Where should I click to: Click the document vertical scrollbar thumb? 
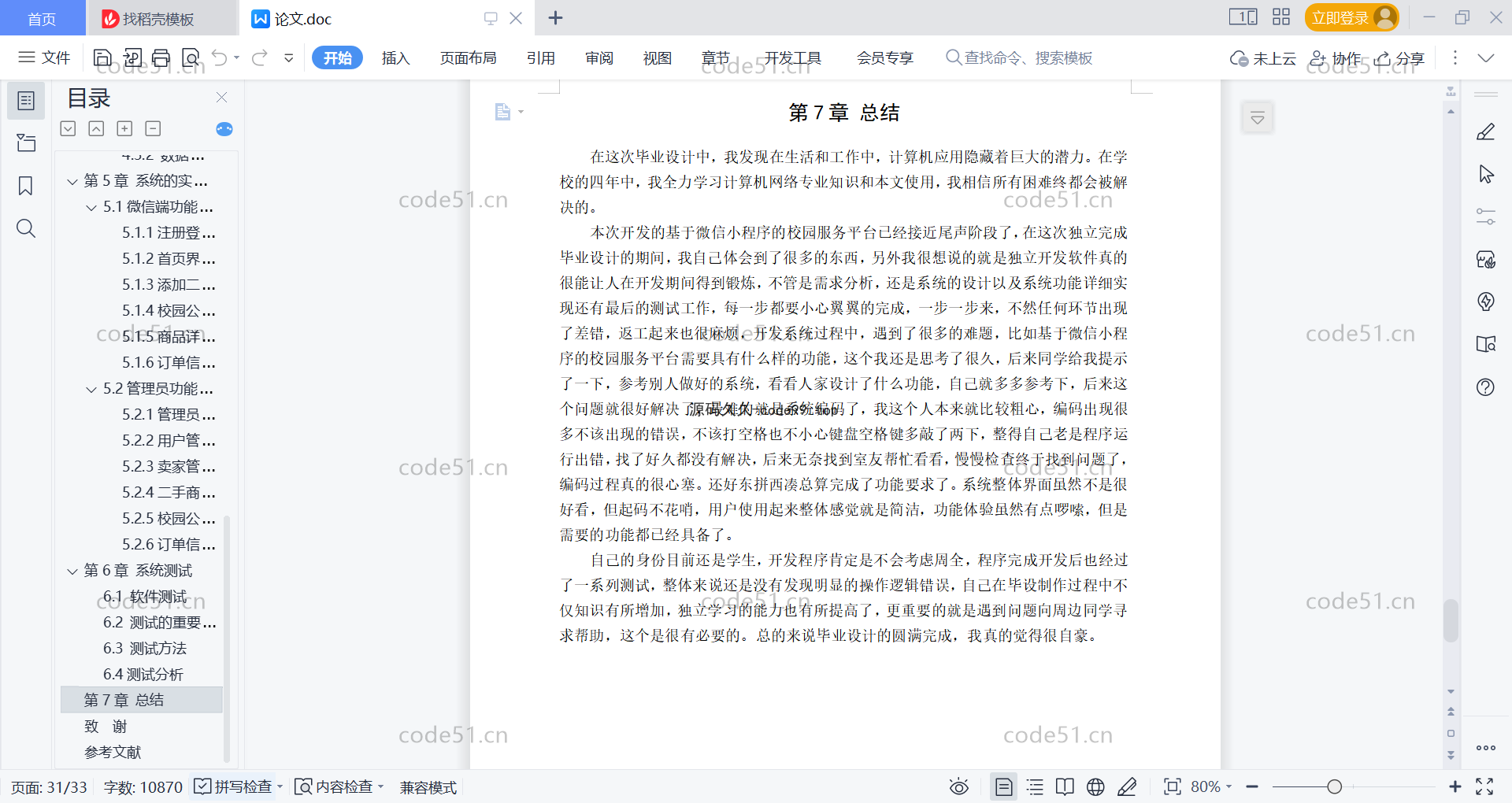point(1451,620)
